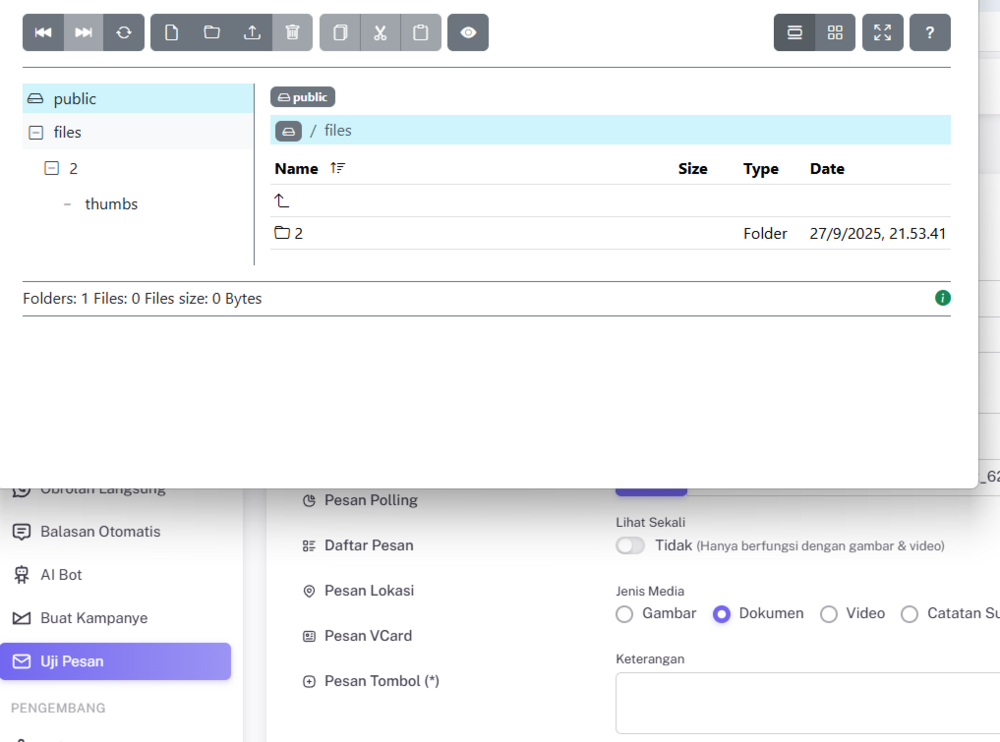Select the Gambar media type radio

625,614
